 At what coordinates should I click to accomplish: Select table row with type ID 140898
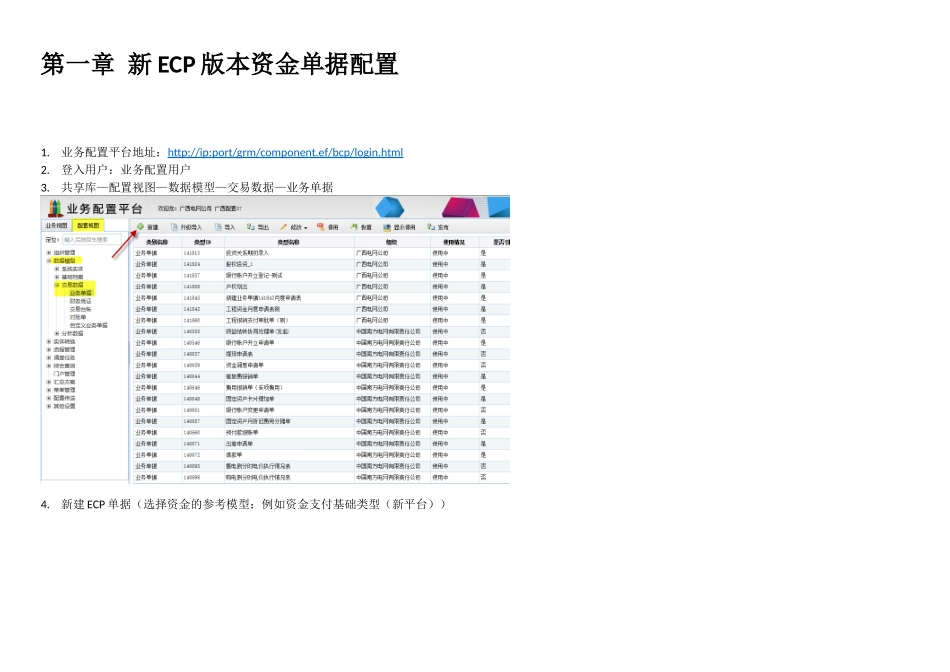[x=321, y=477]
